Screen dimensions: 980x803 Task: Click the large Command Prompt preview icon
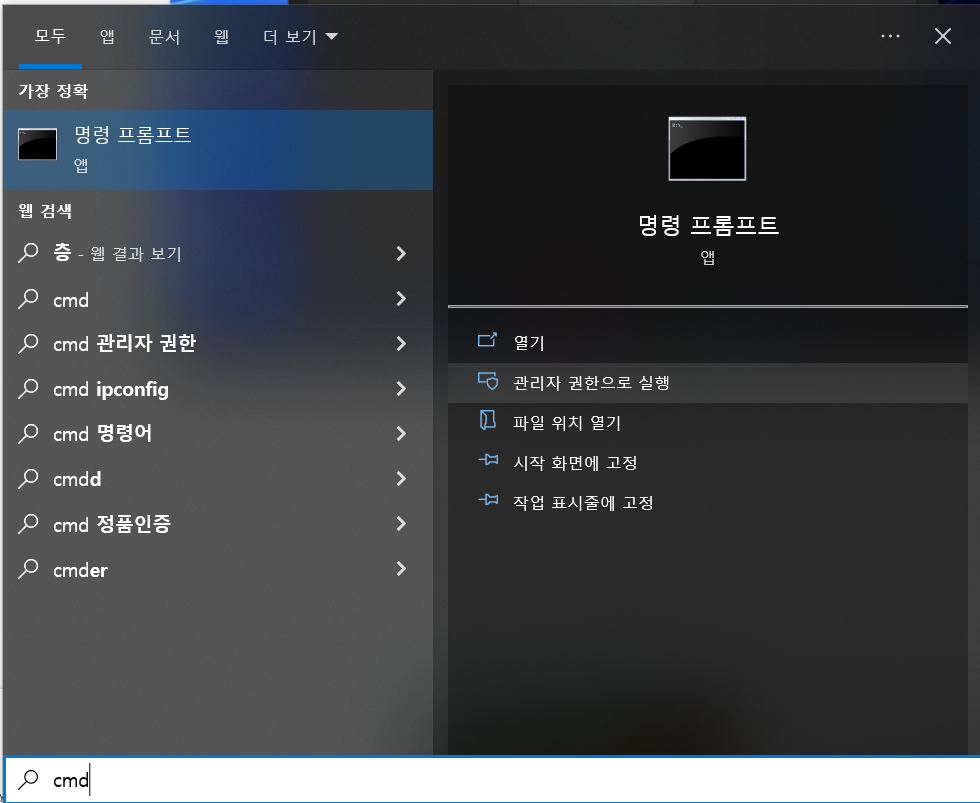click(x=707, y=148)
